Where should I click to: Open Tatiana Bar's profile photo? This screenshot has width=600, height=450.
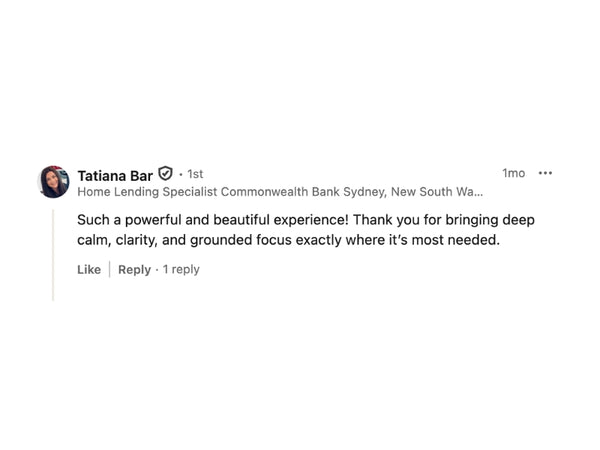coord(54,181)
